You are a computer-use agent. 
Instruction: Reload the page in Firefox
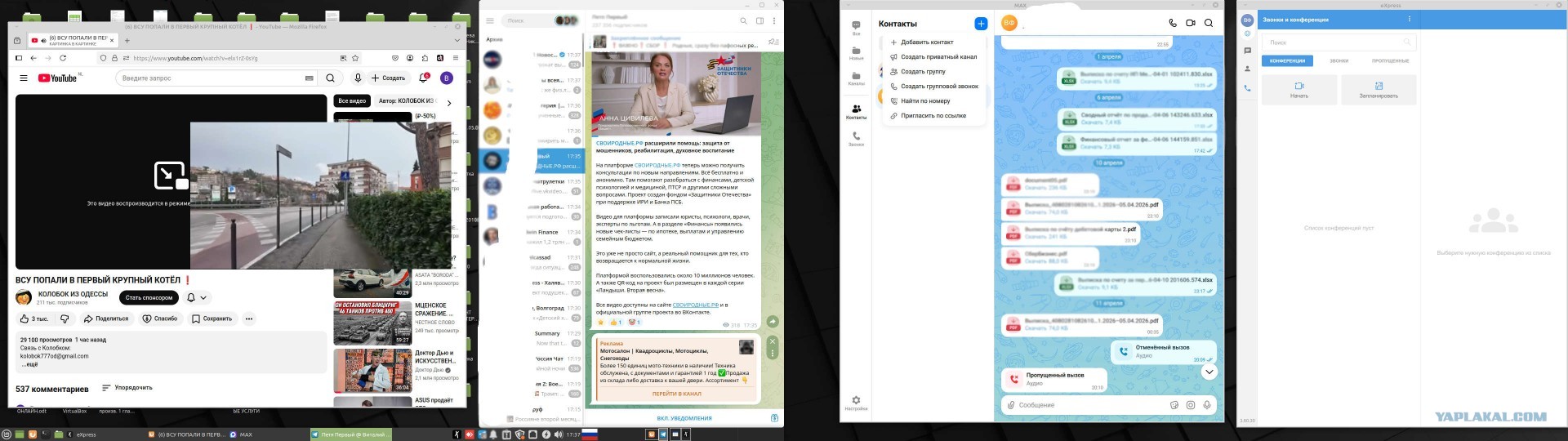(x=62, y=58)
